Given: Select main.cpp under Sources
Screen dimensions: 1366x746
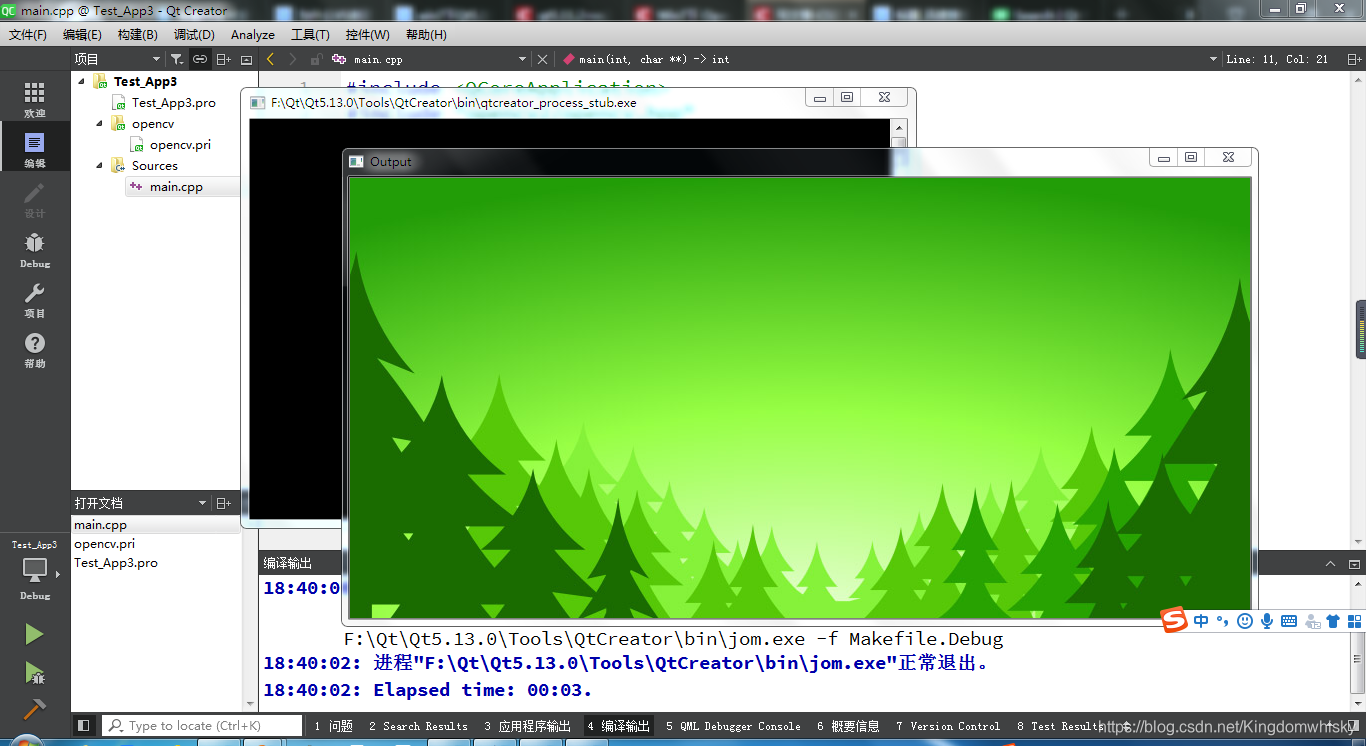Looking at the screenshot, I should pos(176,187).
